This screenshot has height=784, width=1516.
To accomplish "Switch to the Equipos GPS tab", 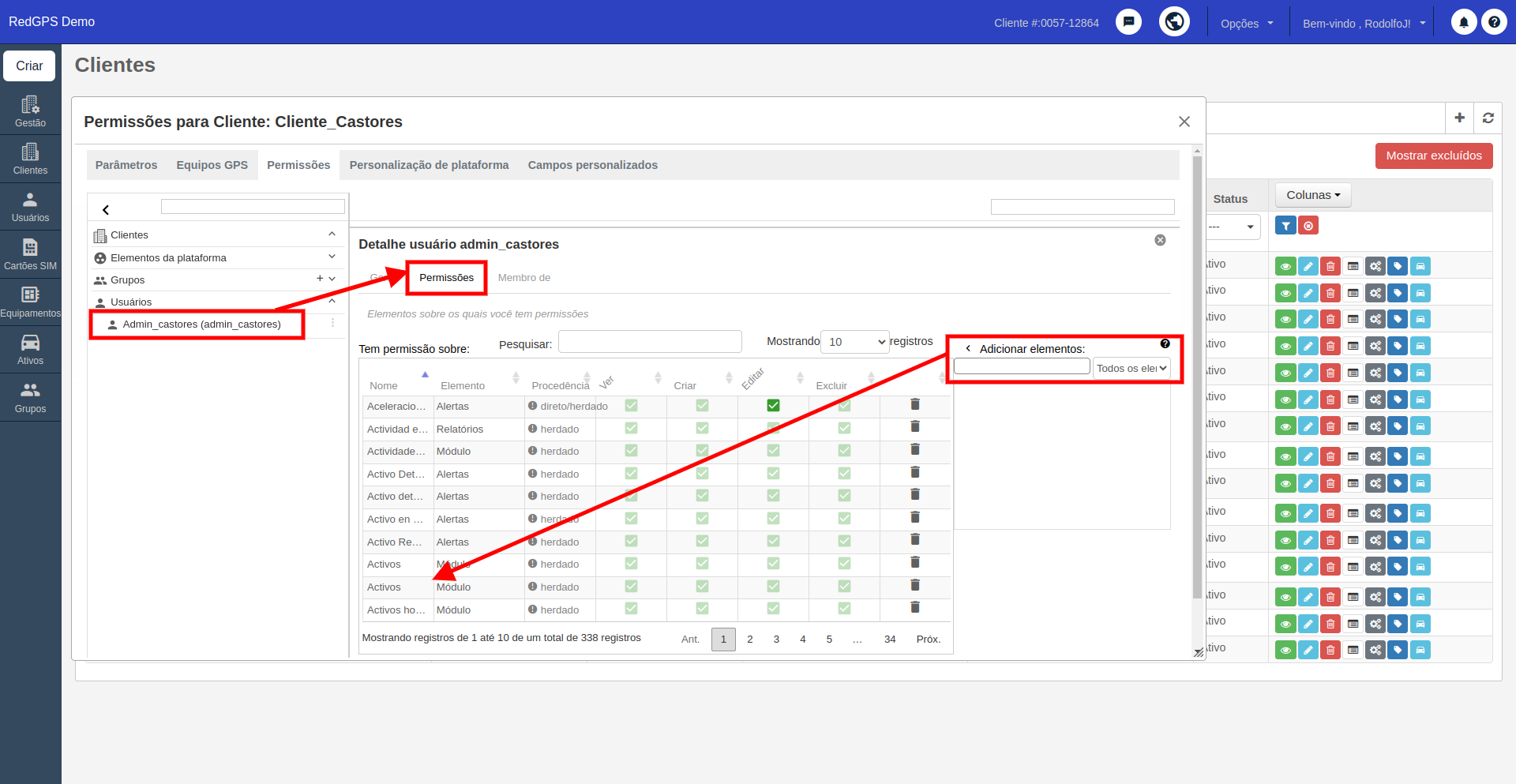I will click(212, 165).
